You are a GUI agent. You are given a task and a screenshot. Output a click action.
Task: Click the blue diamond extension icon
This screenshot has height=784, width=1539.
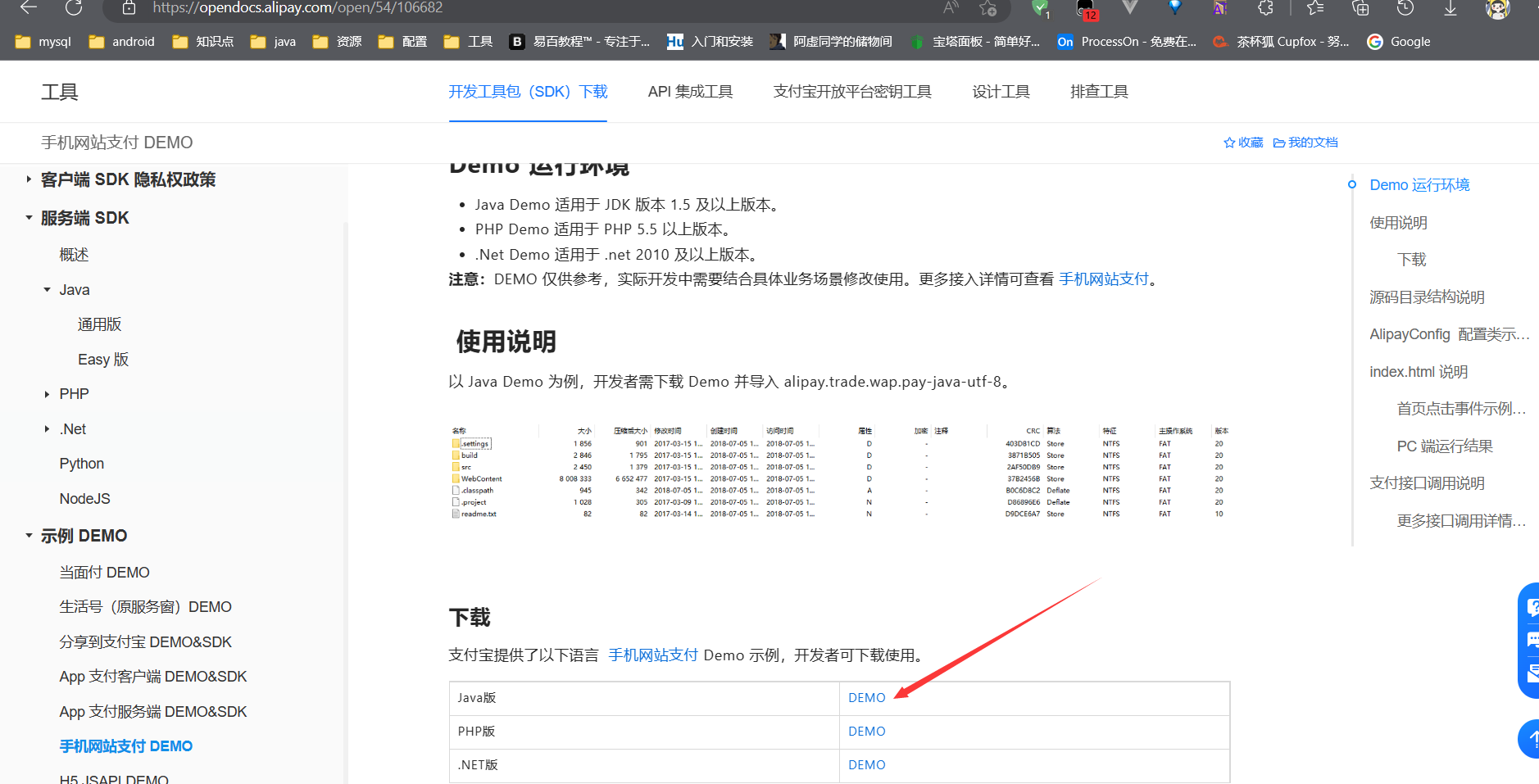click(1175, 7)
